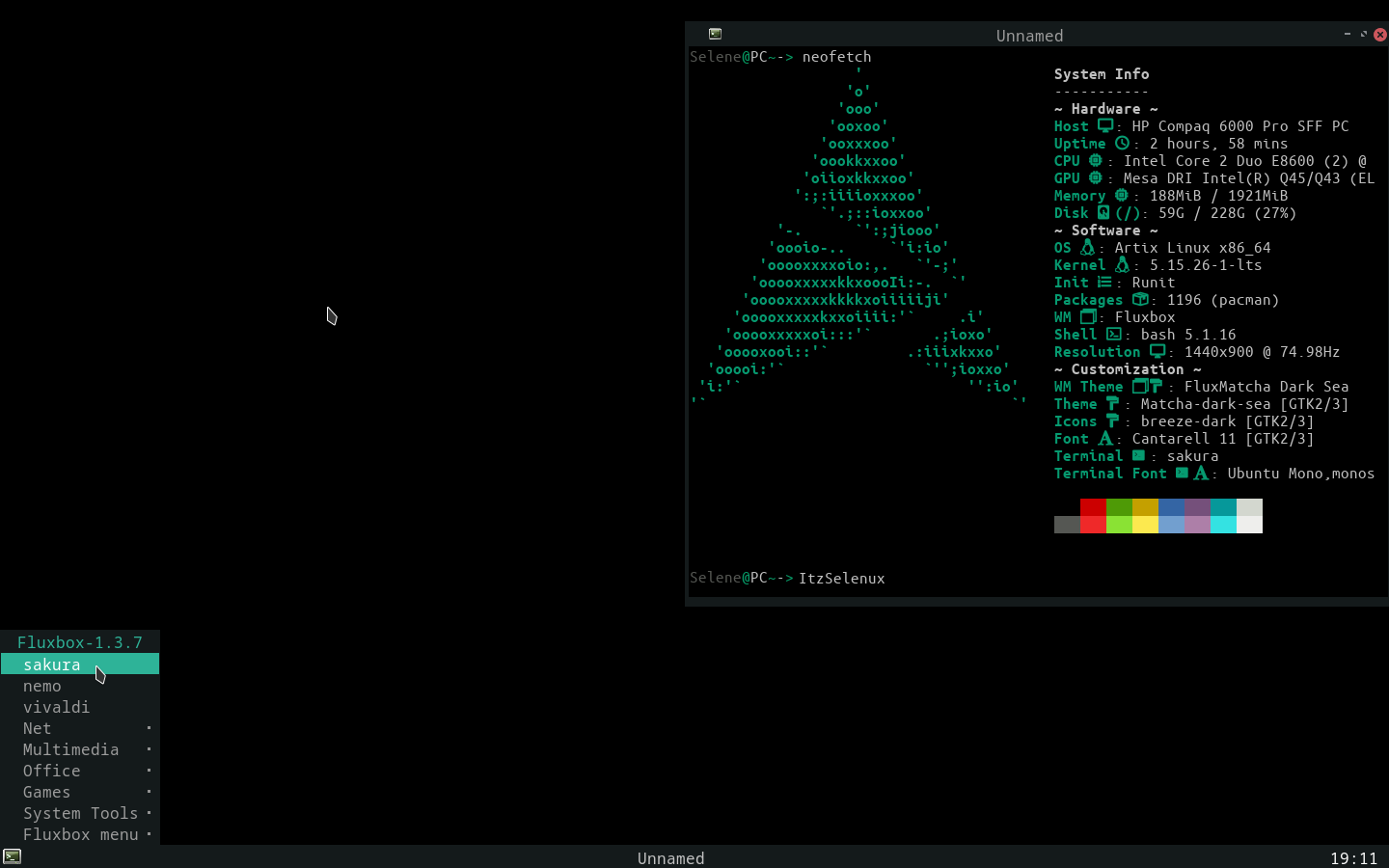Click terminal icon in bottom taskbar

(x=12, y=856)
